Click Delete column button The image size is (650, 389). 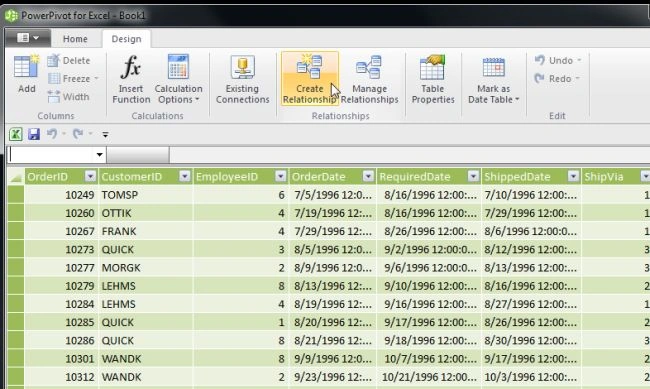click(x=69, y=61)
